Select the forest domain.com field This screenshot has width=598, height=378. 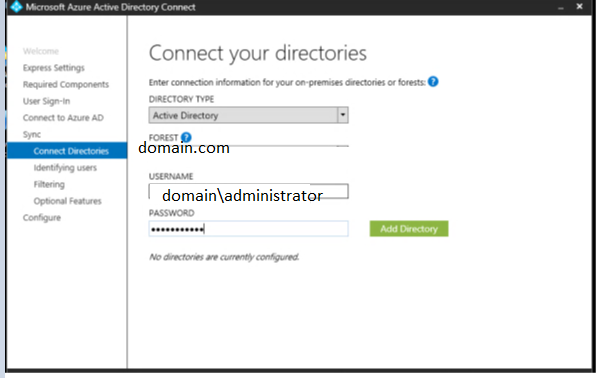coord(248,148)
